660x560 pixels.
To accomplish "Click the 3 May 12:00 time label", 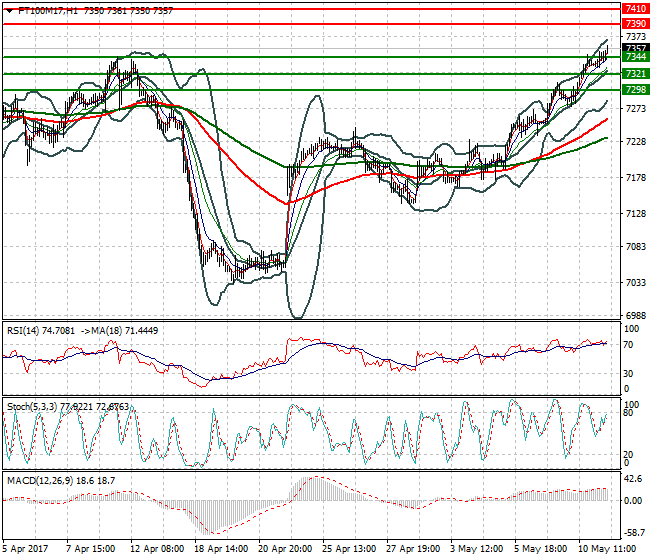I will coord(476,549).
